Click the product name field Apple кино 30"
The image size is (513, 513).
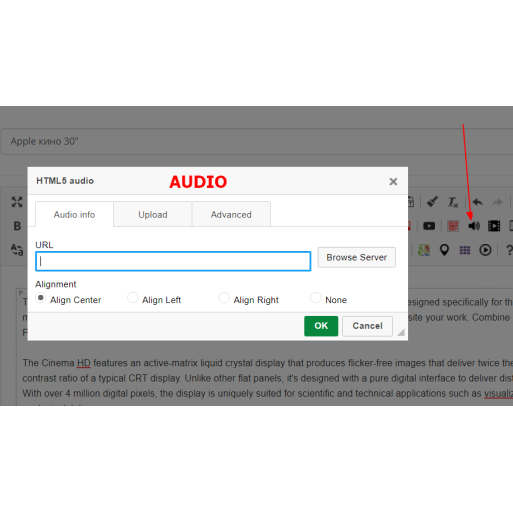256,141
